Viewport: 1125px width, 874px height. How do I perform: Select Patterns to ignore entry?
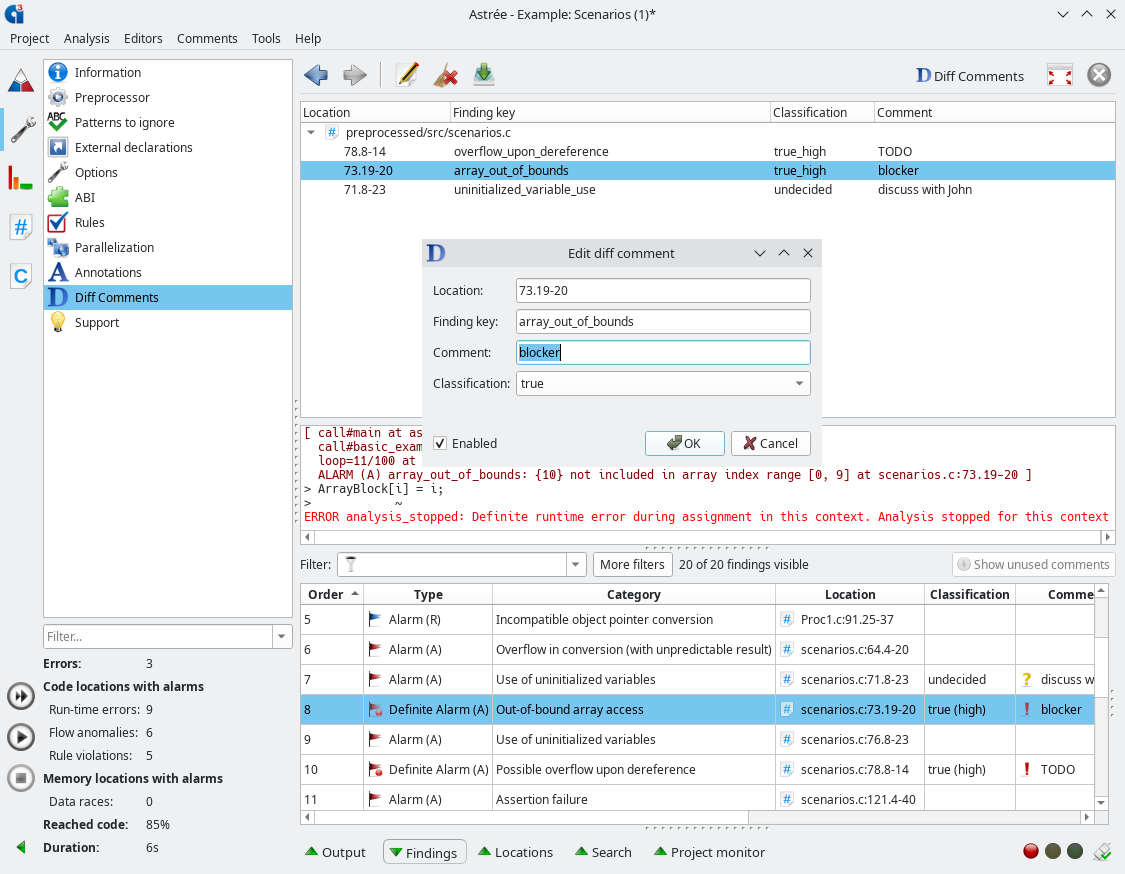[x=168, y=123]
